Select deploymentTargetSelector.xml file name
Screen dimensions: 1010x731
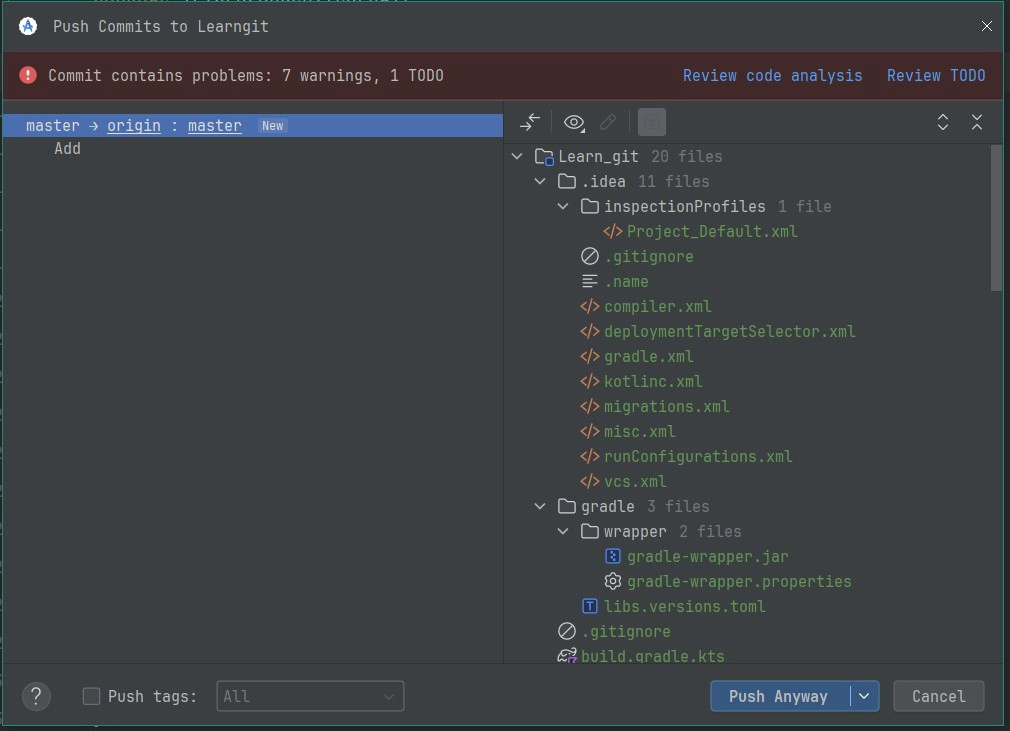coord(729,332)
